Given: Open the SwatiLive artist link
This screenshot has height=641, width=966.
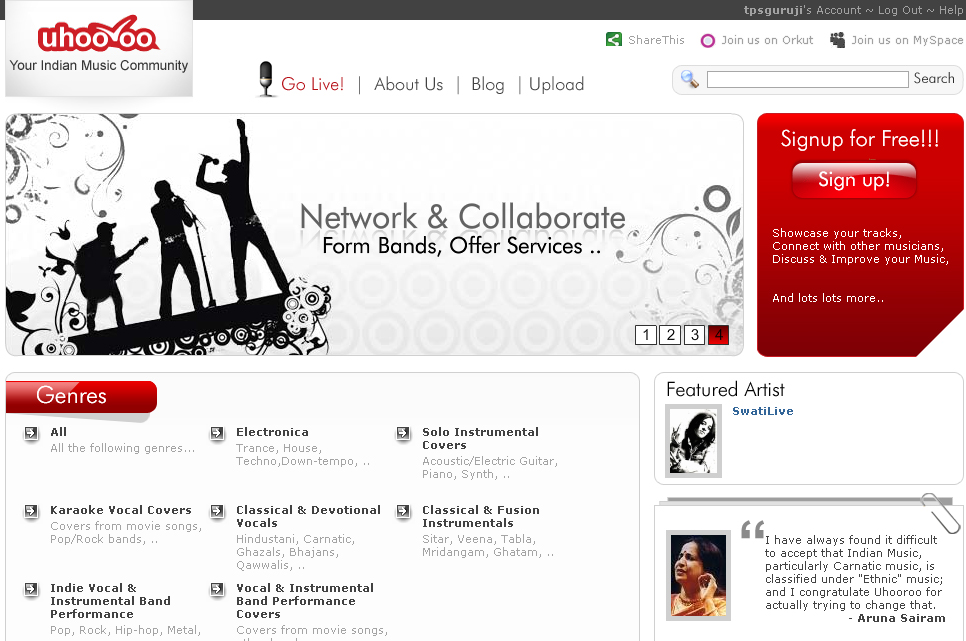Looking at the screenshot, I should (x=763, y=411).
